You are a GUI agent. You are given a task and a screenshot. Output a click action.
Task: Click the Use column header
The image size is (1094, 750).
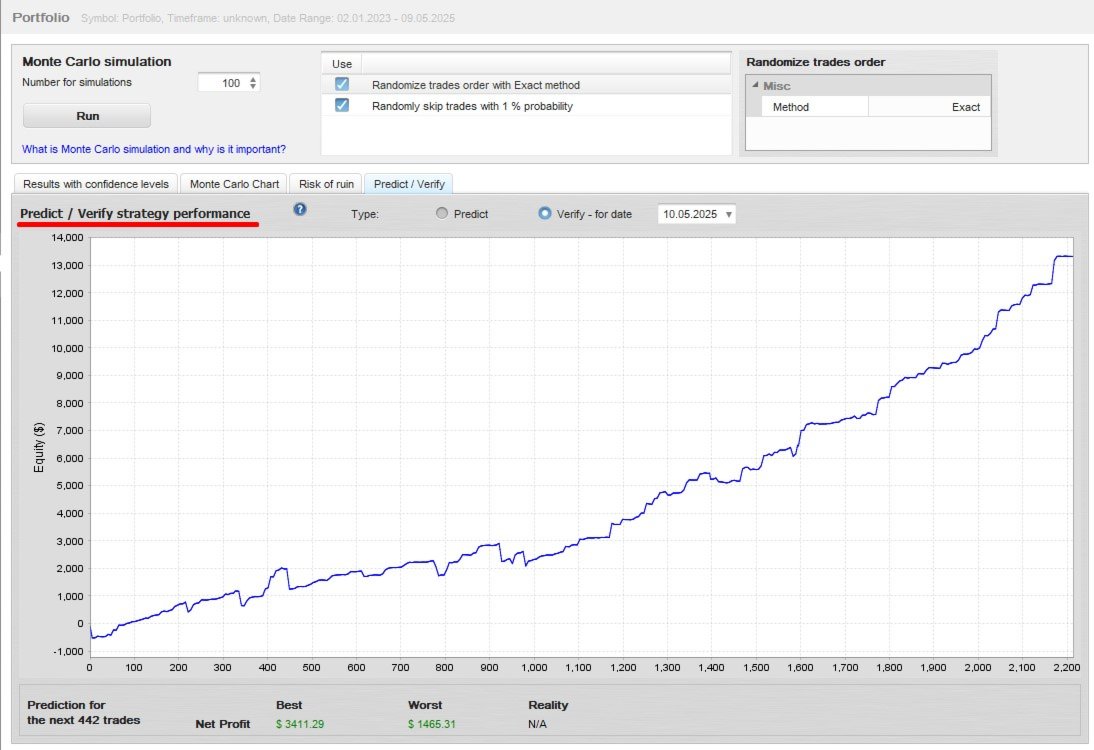(342, 63)
